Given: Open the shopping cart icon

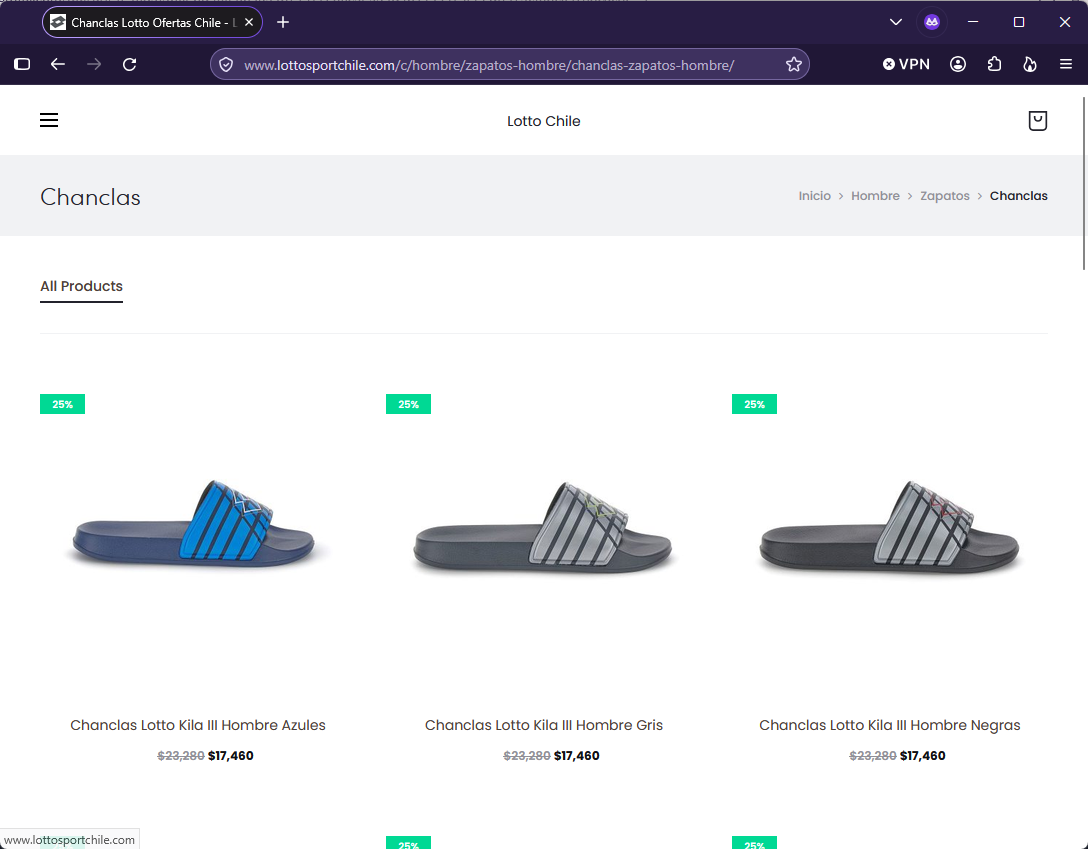Looking at the screenshot, I should click(1037, 121).
